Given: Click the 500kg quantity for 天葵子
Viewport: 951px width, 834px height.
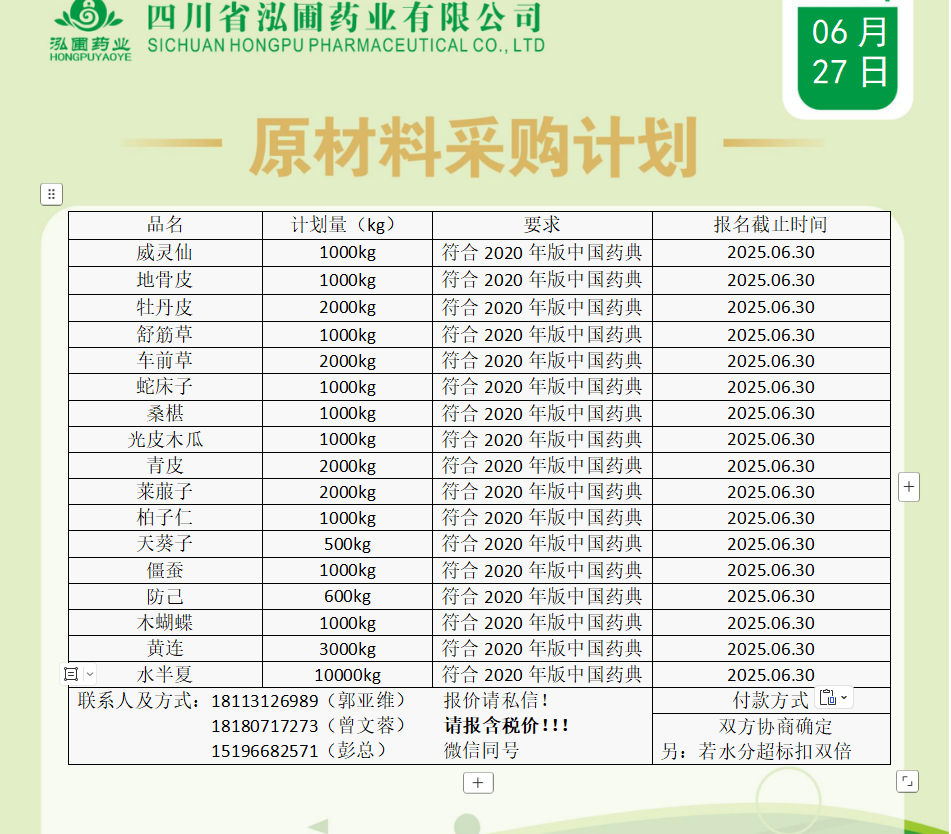Looking at the screenshot, I should (347, 543).
